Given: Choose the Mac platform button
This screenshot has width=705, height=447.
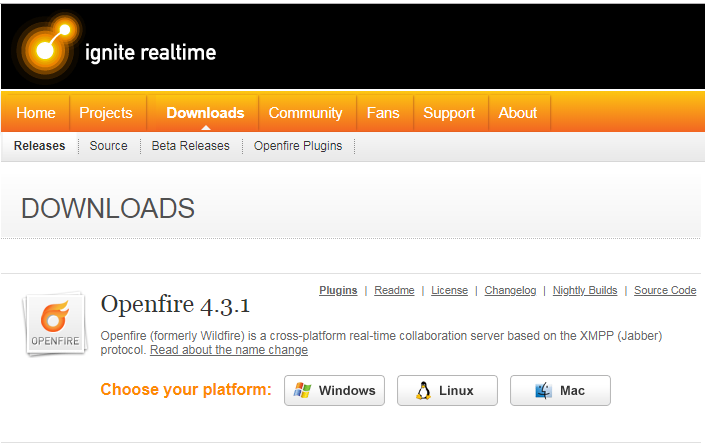Looking at the screenshot, I should (x=560, y=390).
